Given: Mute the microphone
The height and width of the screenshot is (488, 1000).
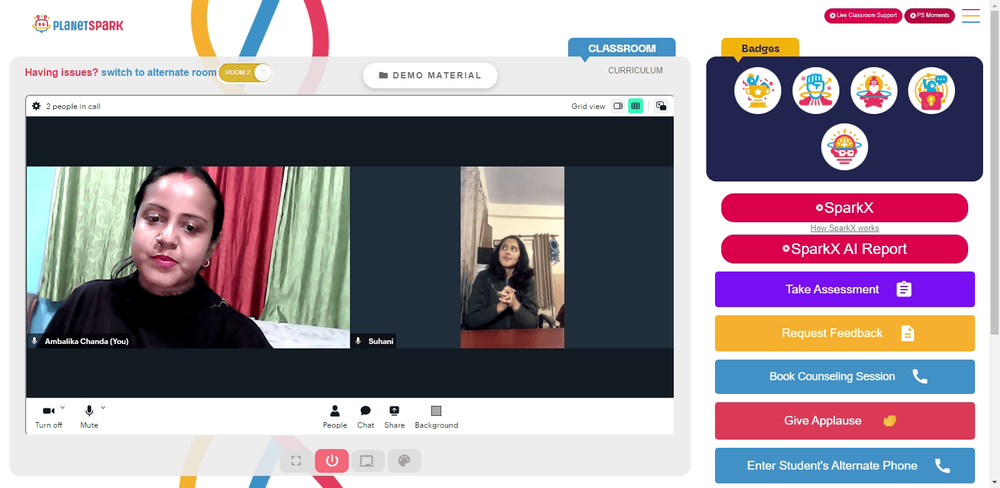Looking at the screenshot, I should tap(89, 416).
